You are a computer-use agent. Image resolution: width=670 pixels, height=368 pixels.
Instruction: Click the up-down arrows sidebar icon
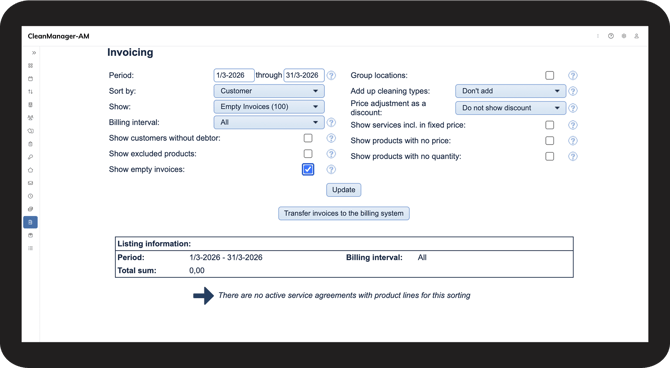point(30,91)
